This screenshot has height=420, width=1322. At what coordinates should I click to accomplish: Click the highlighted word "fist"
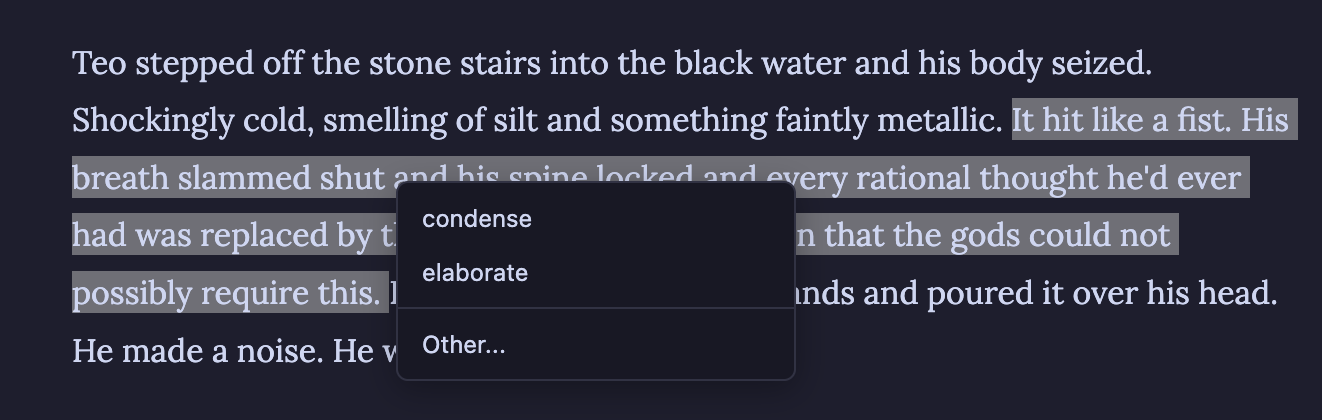point(1201,122)
